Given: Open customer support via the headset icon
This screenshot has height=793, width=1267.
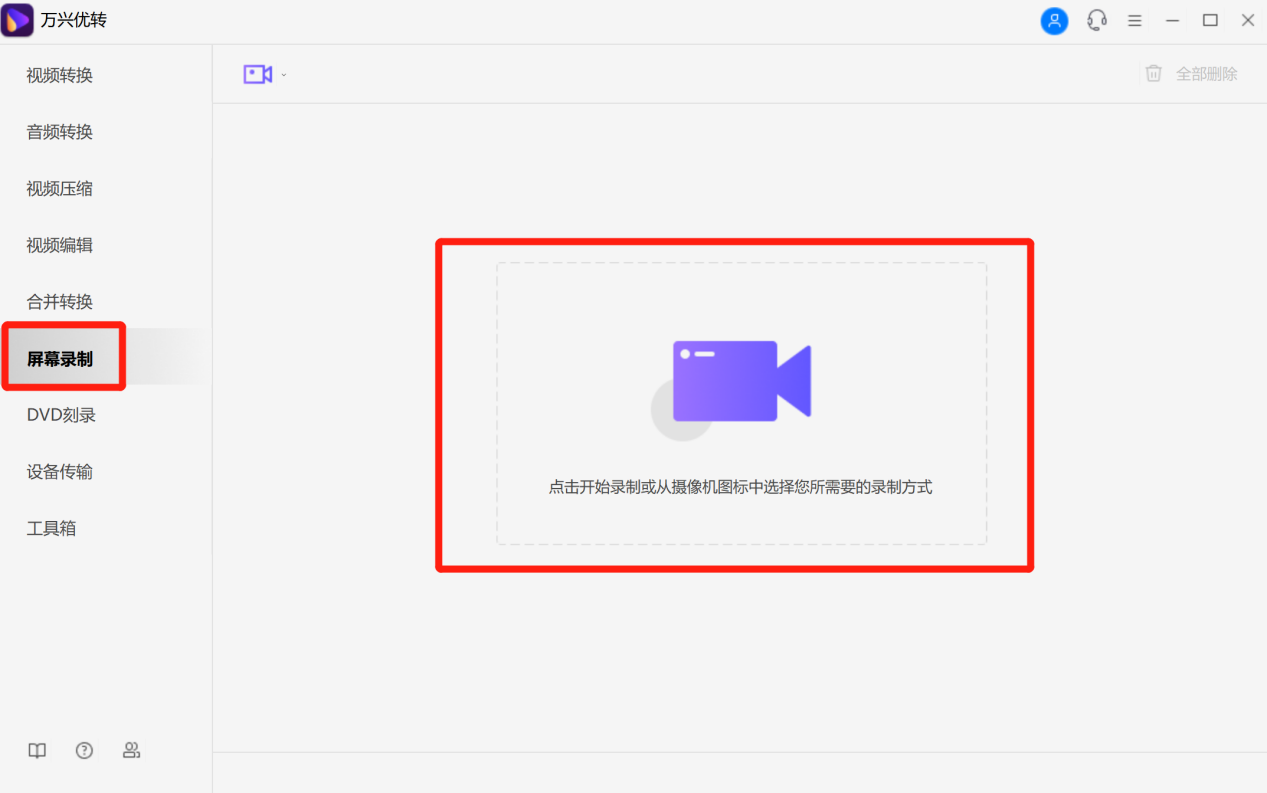Looking at the screenshot, I should [x=1096, y=19].
